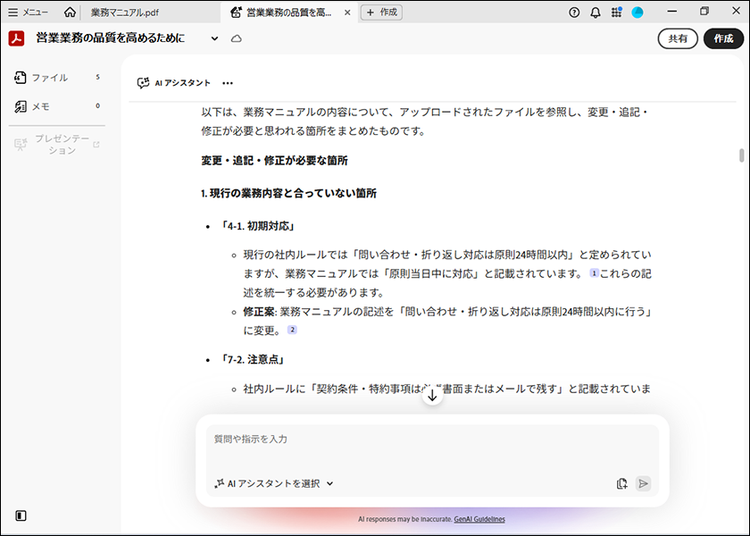Image resolution: width=750 pixels, height=536 pixels.
Task: Open the メニュー hamburger menu
Action: click(28, 12)
